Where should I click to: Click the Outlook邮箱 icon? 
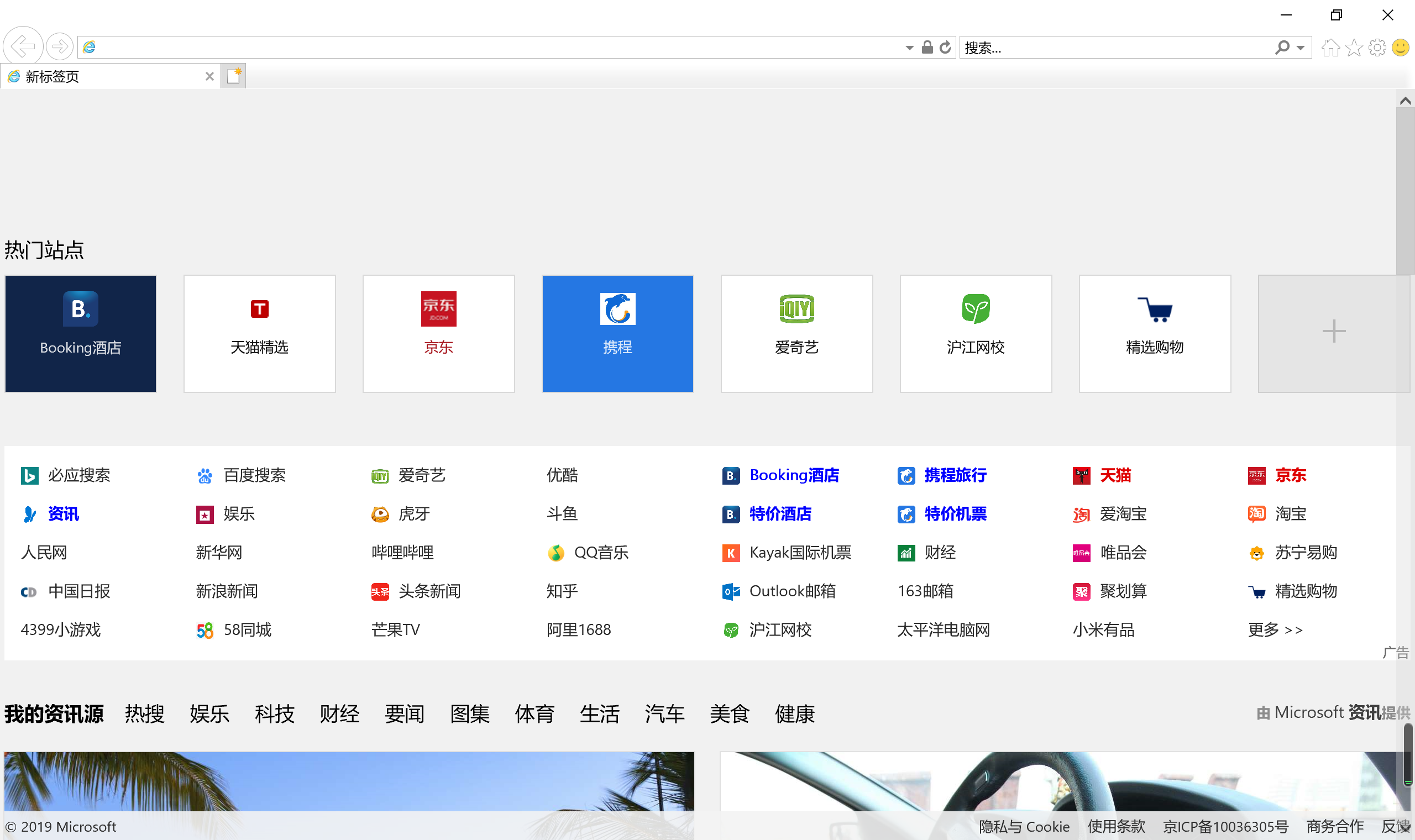pos(731,591)
